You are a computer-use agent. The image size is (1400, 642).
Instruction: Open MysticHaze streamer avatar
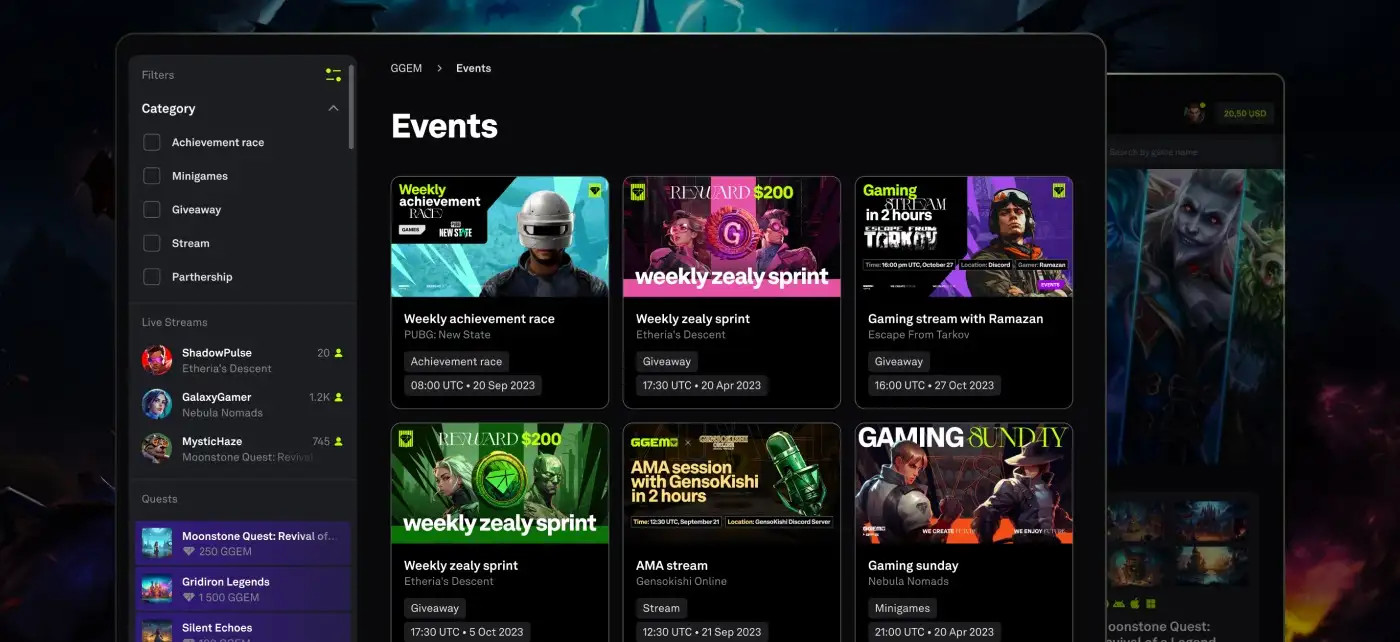click(157, 448)
